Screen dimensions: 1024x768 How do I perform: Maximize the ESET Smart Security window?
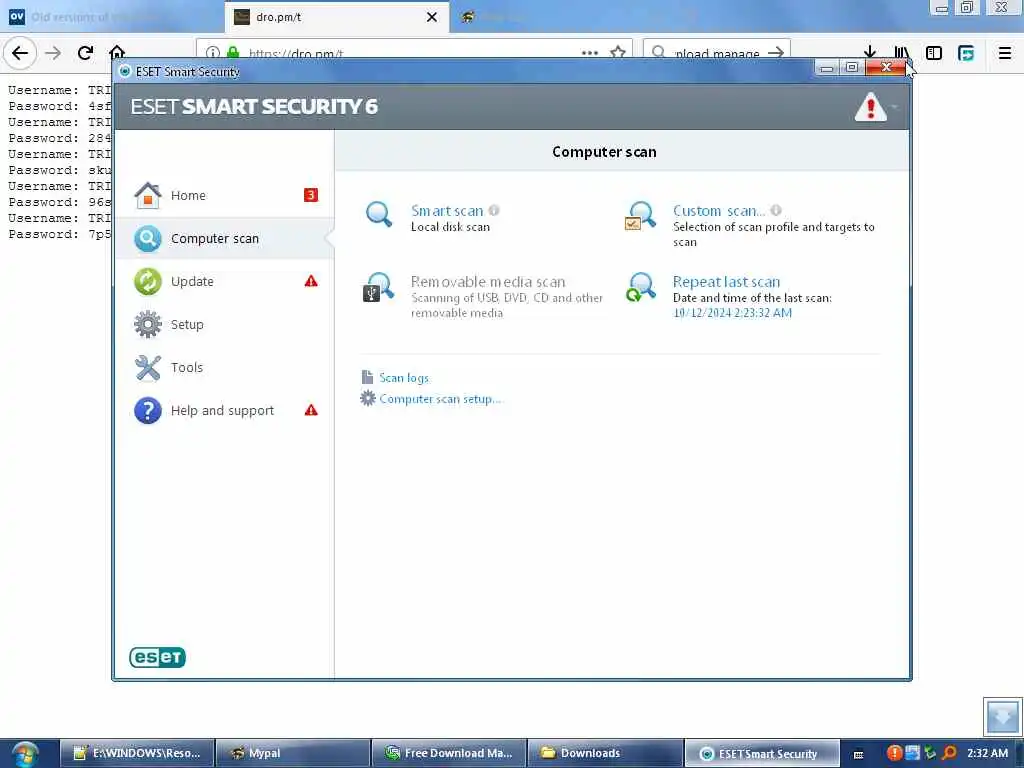coord(852,67)
